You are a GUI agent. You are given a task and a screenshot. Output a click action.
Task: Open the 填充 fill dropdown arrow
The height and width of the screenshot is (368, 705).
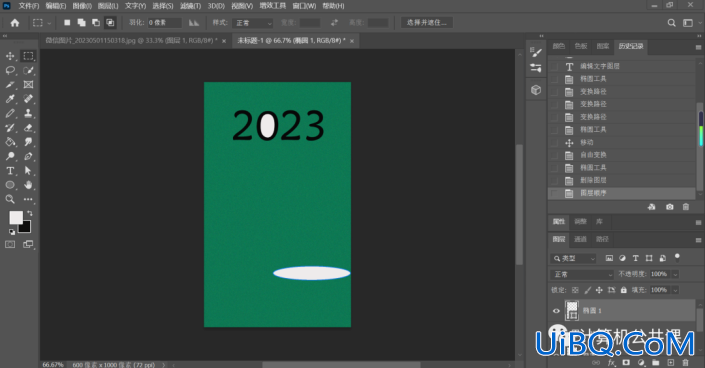tap(675, 290)
